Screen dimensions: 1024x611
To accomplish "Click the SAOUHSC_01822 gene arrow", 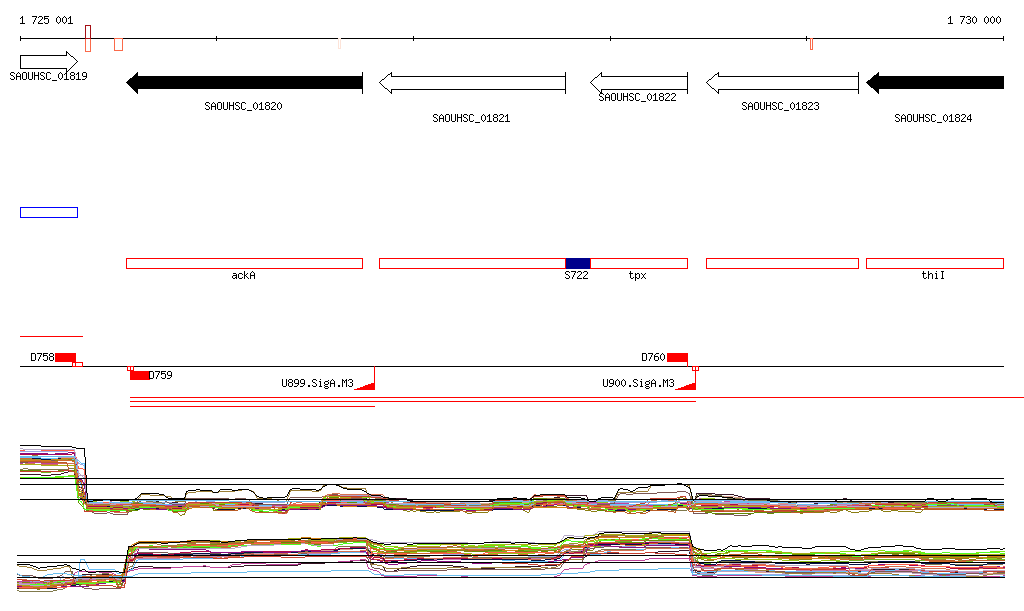I will [638, 82].
